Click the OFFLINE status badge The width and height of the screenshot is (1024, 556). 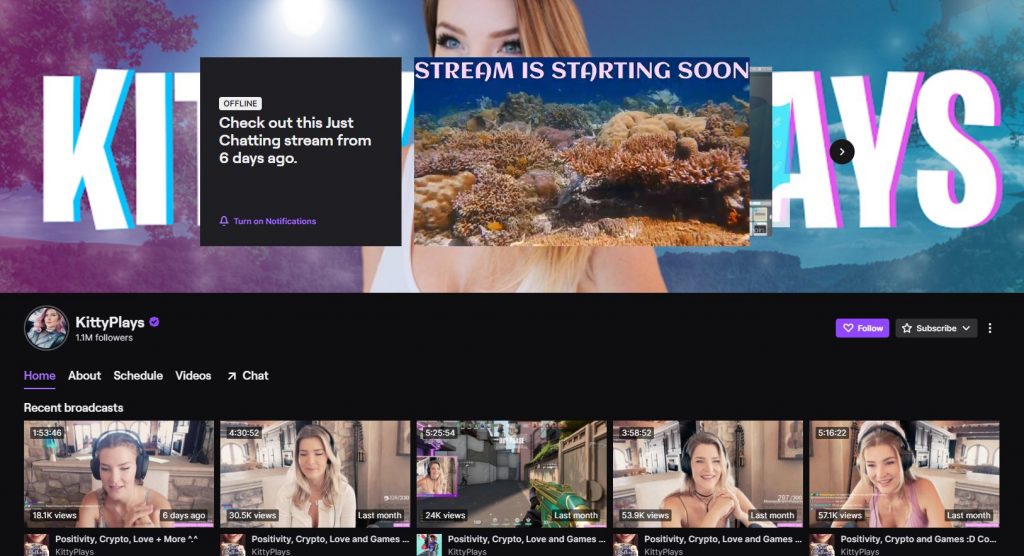[240, 103]
